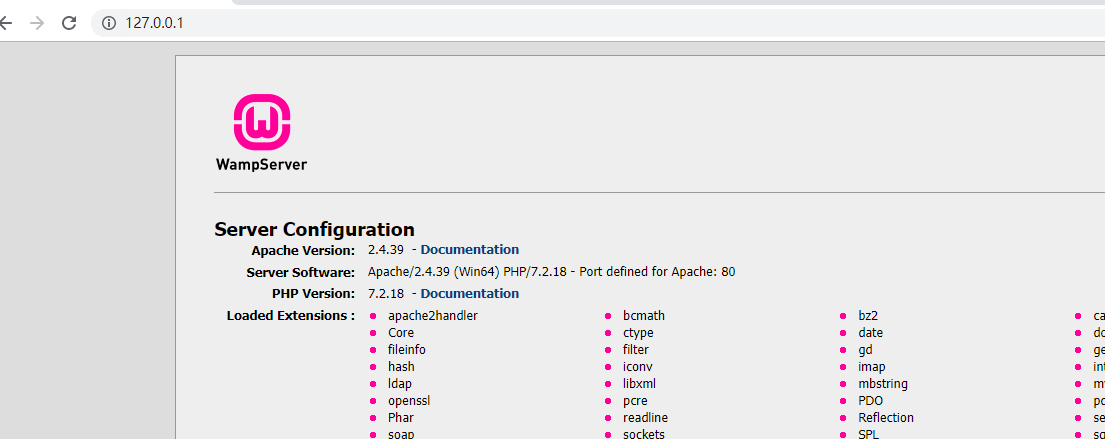Open PHP Version Documentation link

click(x=469, y=293)
